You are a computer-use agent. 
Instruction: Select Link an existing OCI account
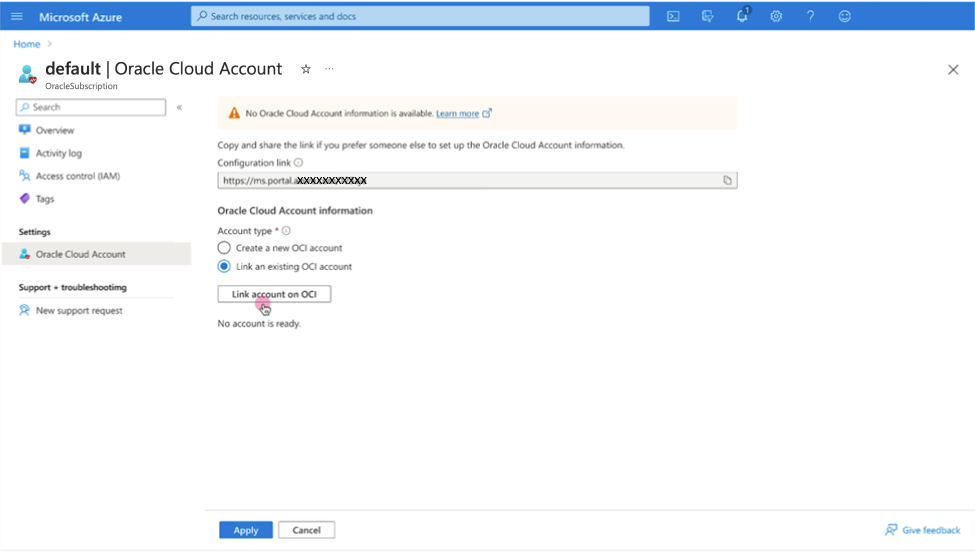(x=224, y=267)
